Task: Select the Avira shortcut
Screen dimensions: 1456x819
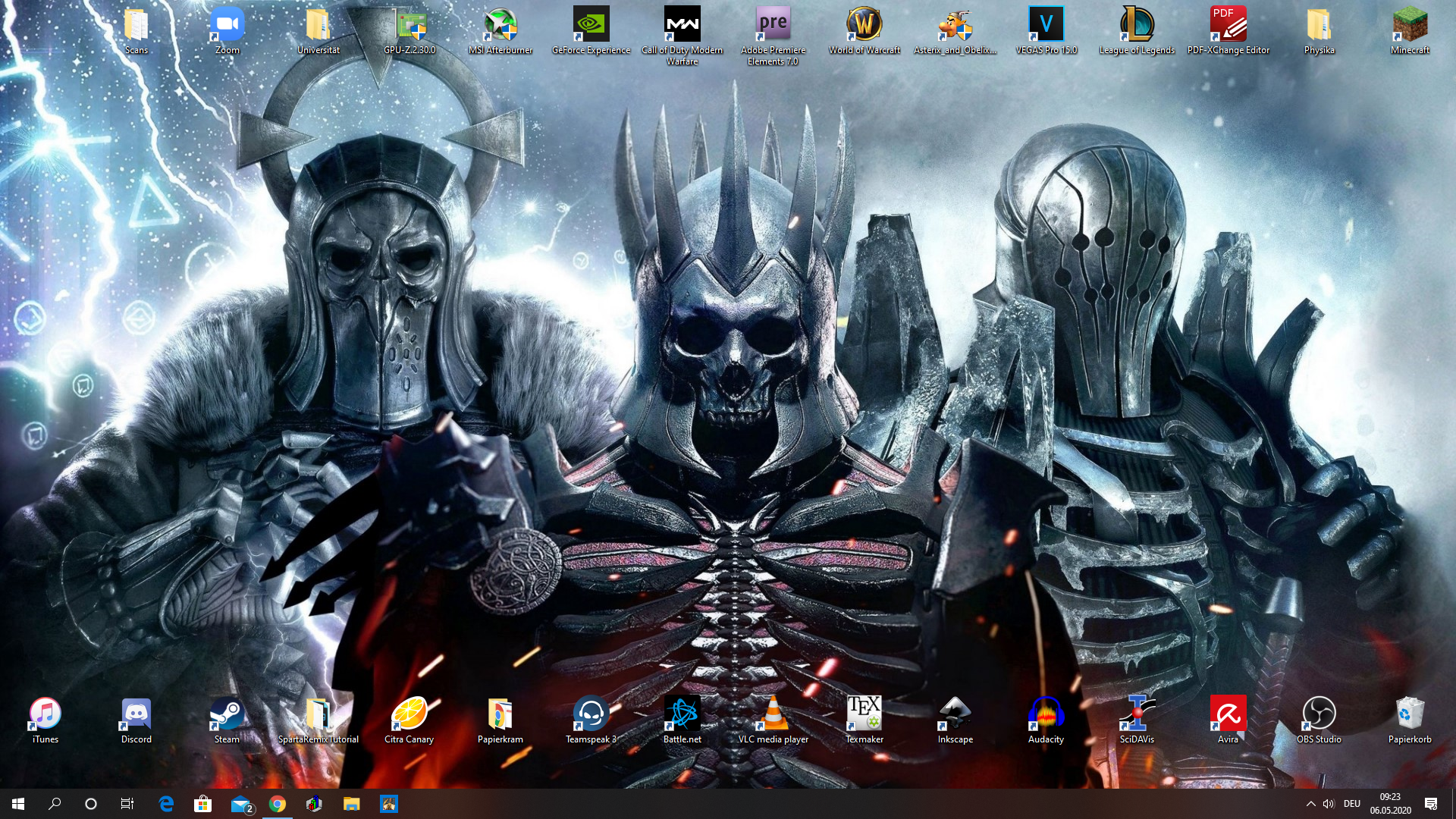Action: pyautogui.click(x=1228, y=720)
